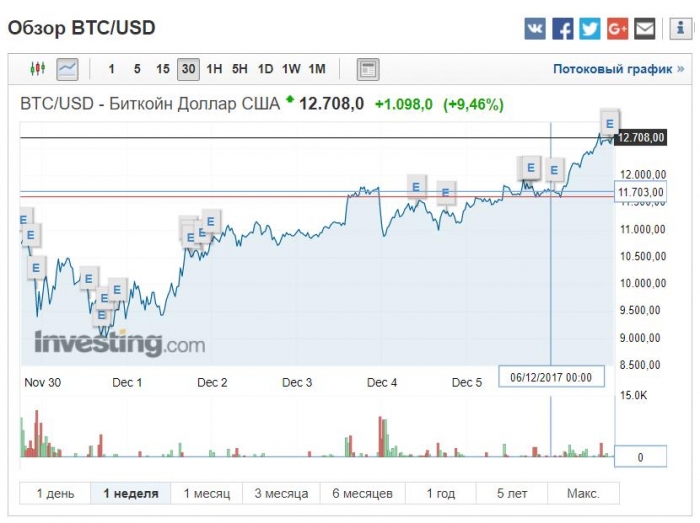Click the 12.708,00 current price label

[641, 138]
